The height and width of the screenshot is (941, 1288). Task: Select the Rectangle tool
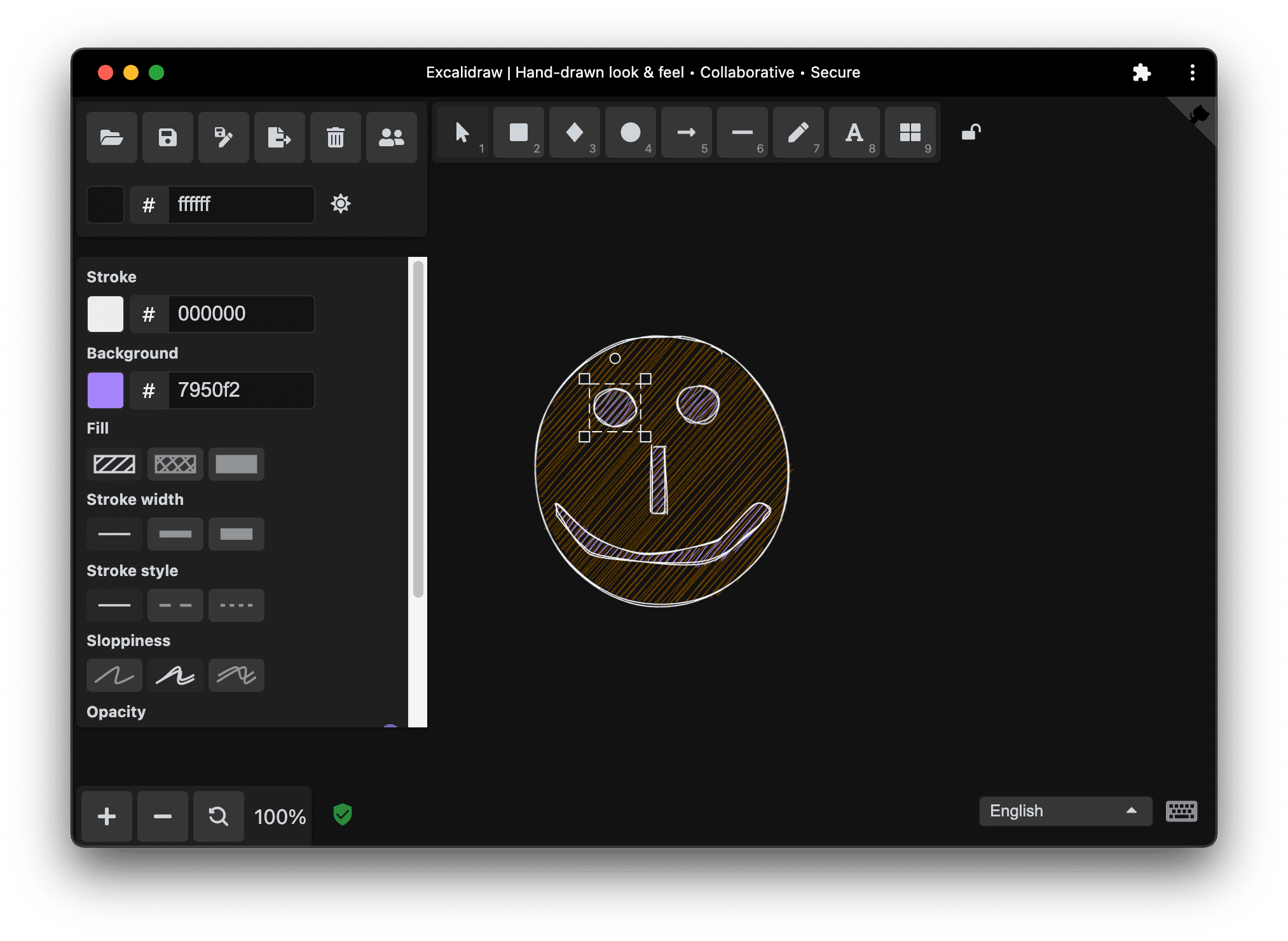pos(518,135)
